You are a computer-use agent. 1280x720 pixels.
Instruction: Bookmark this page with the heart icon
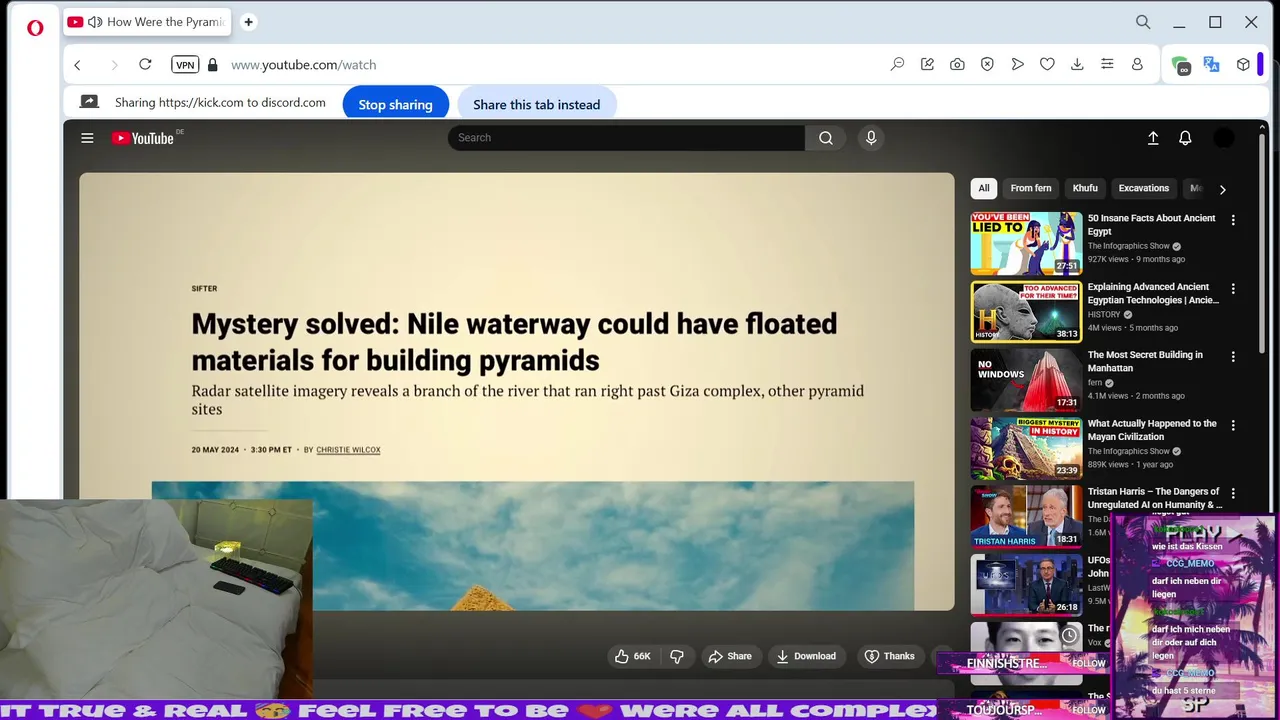pyautogui.click(x=1047, y=64)
